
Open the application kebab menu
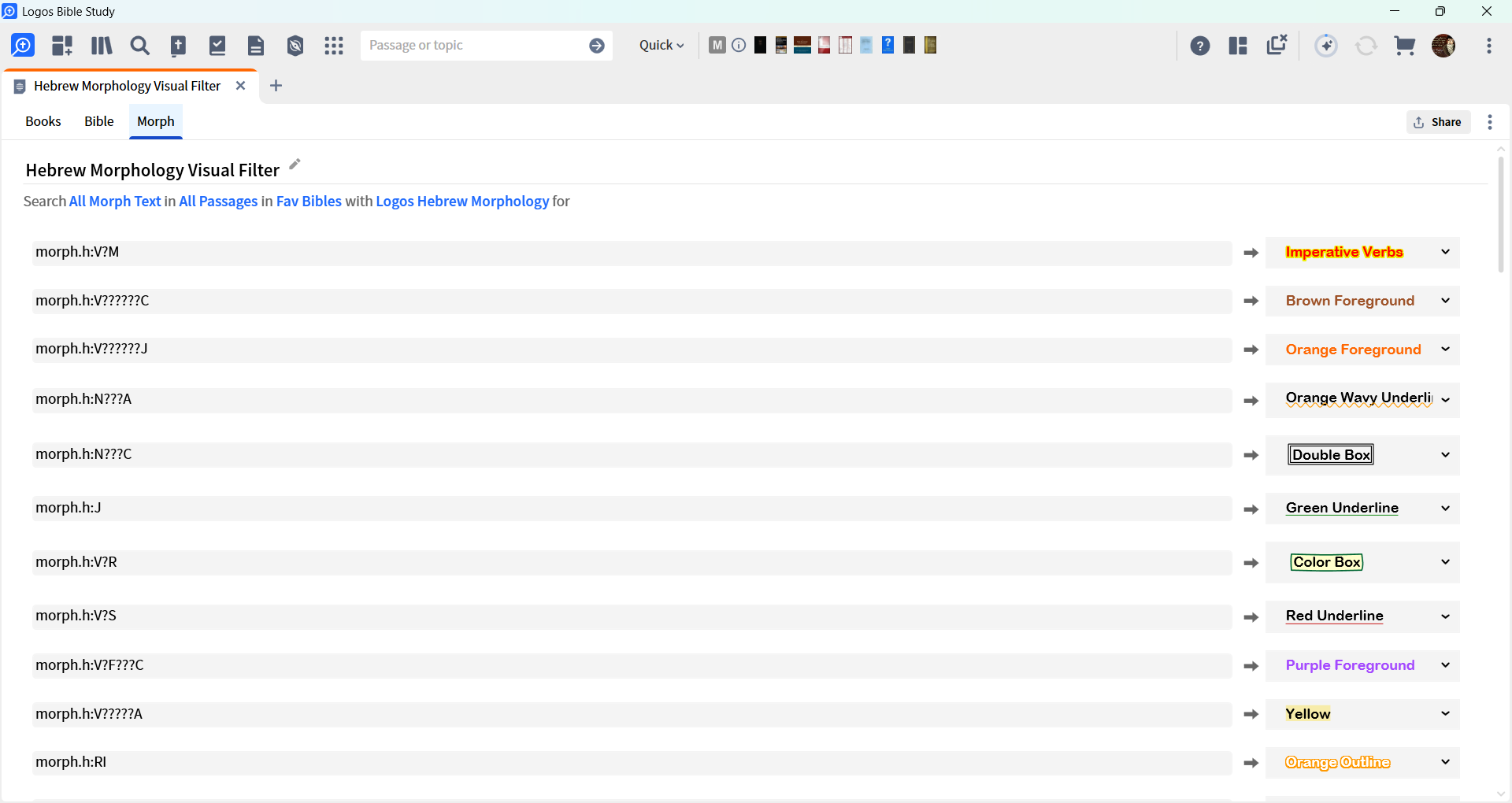tap(1489, 46)
